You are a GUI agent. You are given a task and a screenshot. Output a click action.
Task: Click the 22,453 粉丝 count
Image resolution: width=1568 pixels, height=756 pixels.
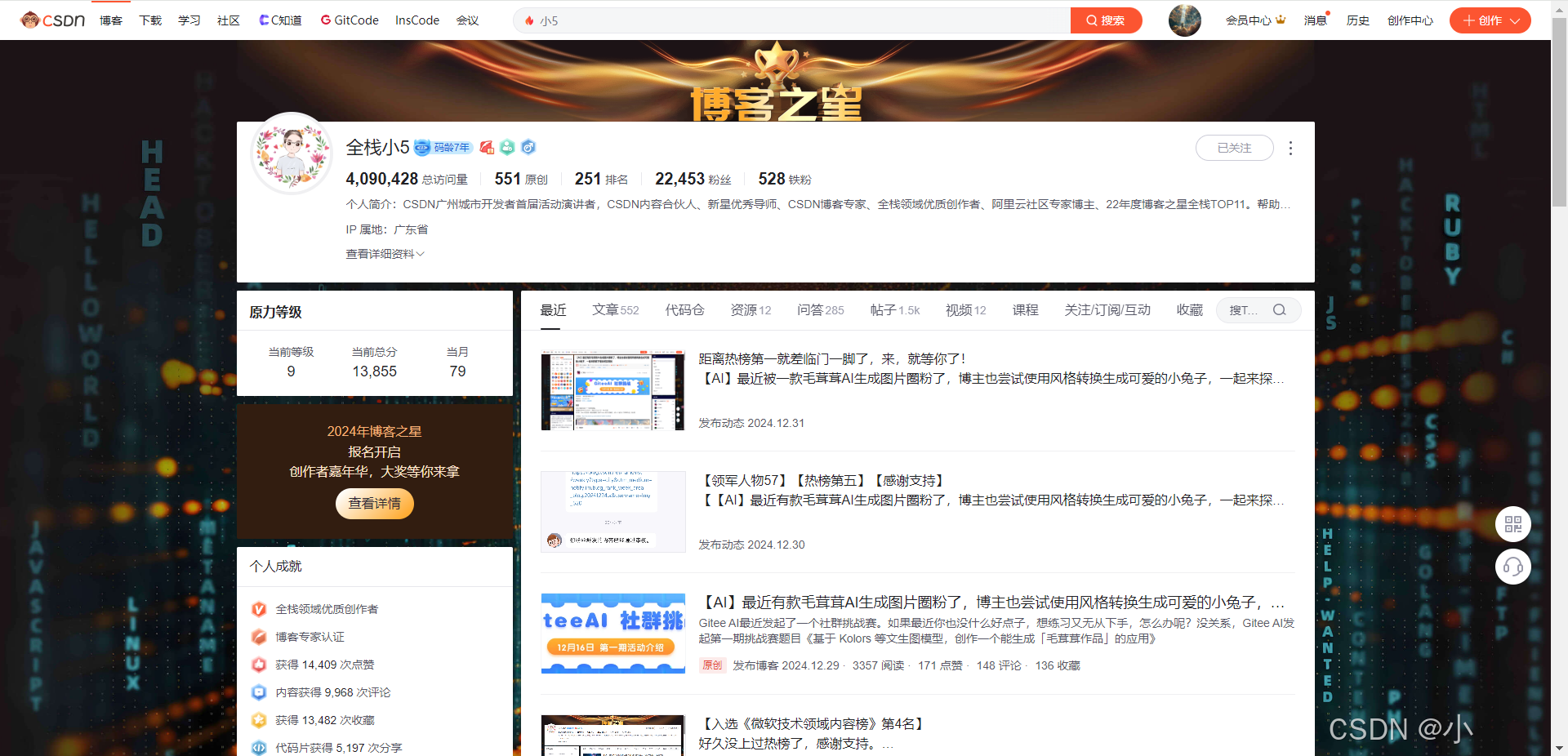693,179
